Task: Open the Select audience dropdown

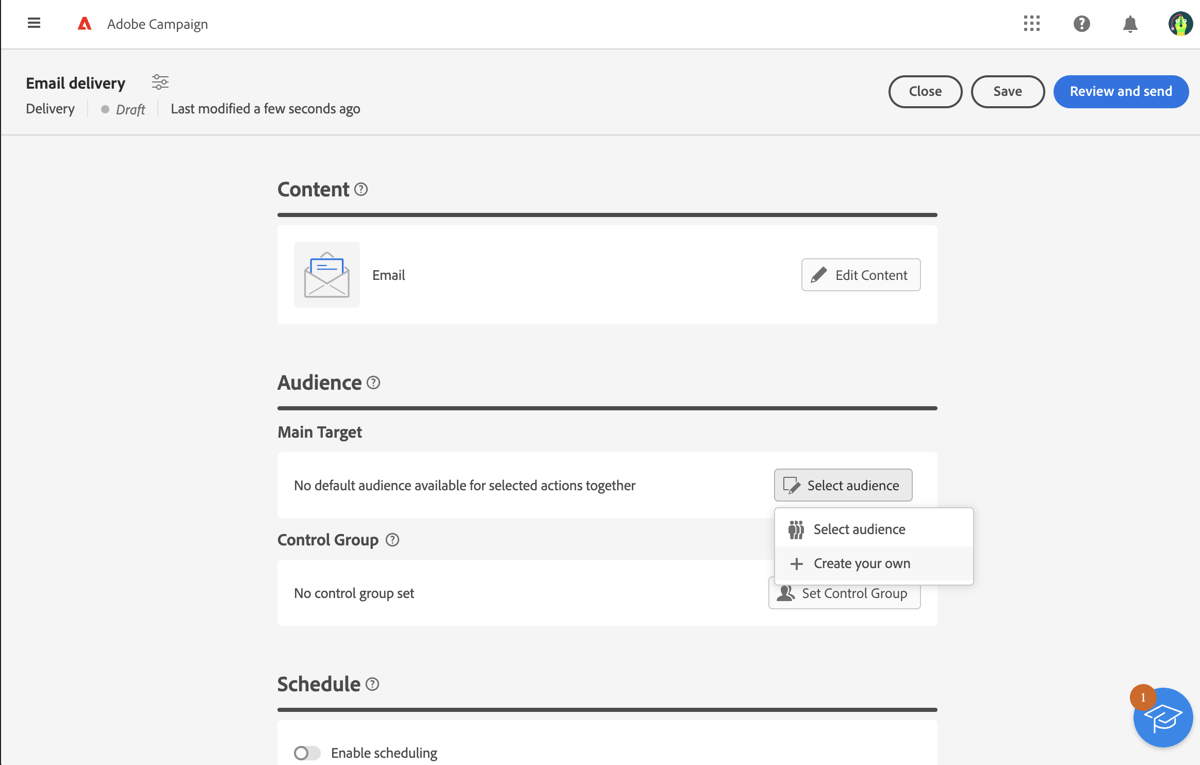Action: (843, 485)
